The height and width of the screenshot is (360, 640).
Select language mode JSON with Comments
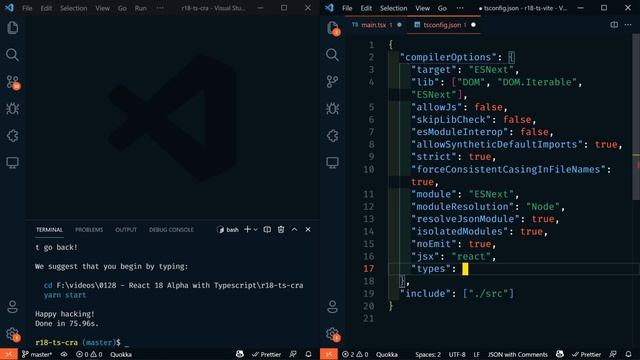(x=518, y=354)
